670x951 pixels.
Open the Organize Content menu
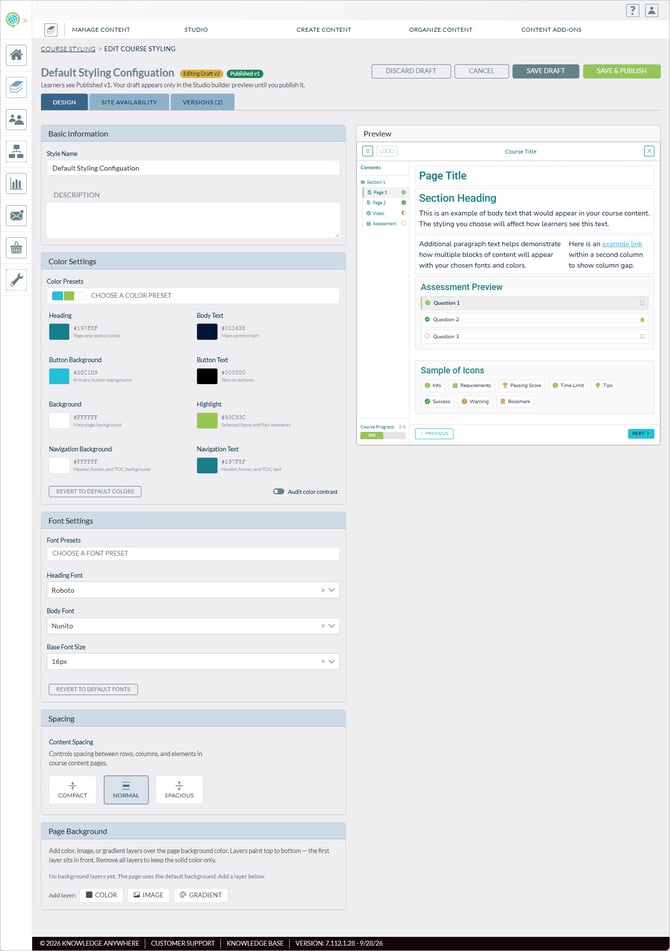(x=440, y=29)
